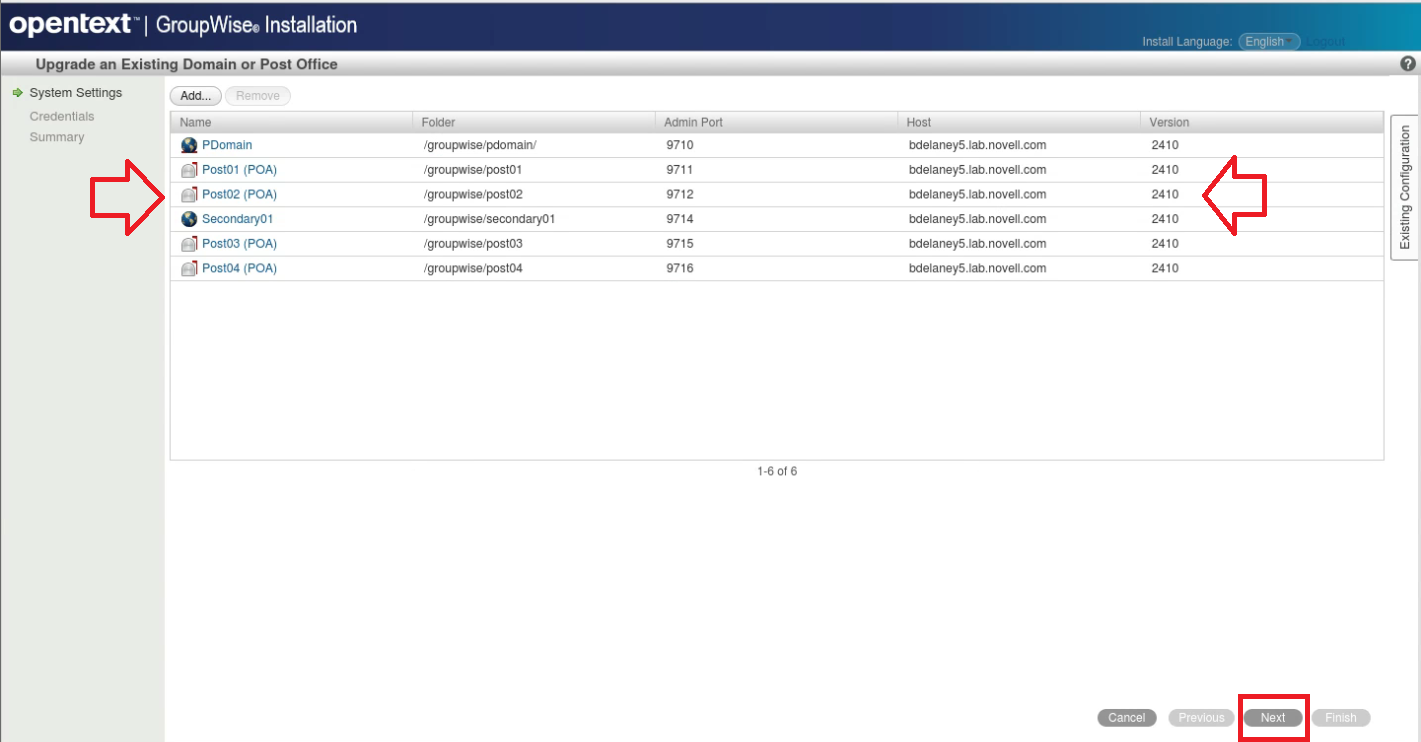The image size is (1421, 742).
Task: Click the Next button
Action: [1273, 717]
